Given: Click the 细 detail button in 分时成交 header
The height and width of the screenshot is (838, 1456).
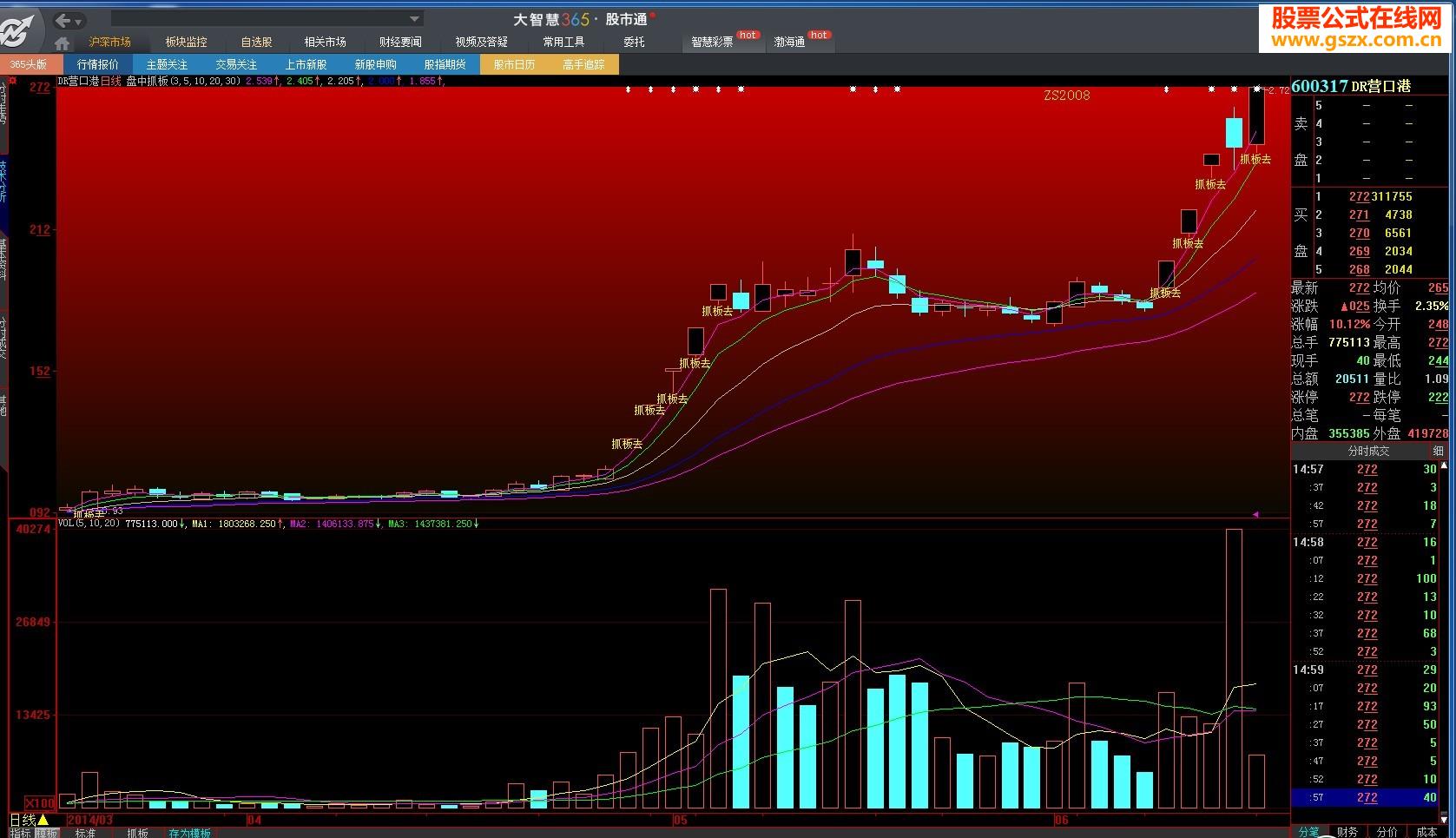Looking at the screenshot, I should 1438,451.
